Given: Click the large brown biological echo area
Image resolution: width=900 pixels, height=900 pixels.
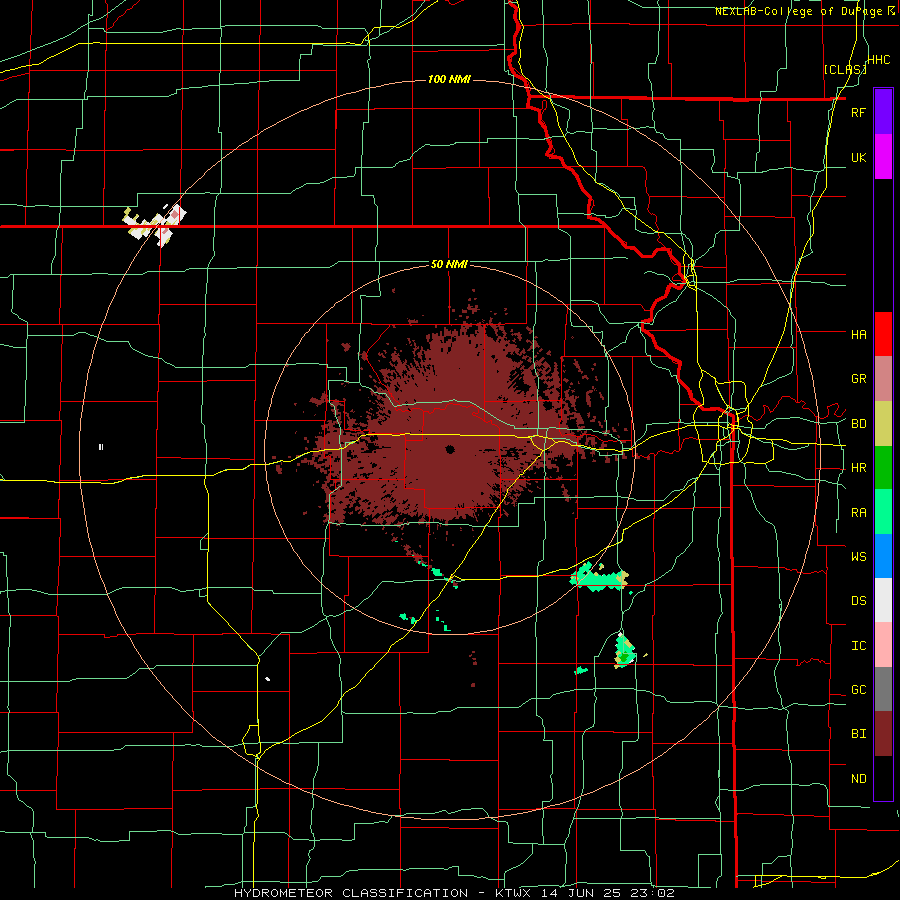Looking at the screenshot, I should coord(453,425).
